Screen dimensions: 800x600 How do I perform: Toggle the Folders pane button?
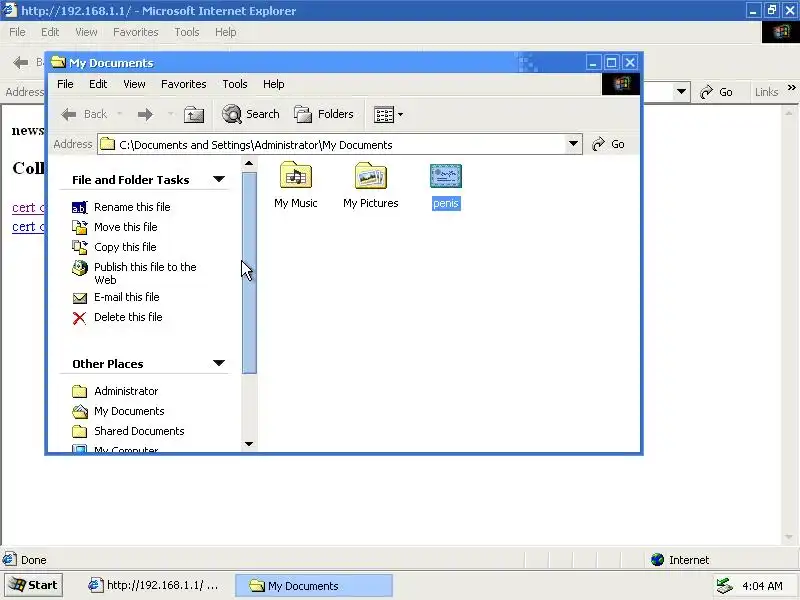[x=323, y=114]
